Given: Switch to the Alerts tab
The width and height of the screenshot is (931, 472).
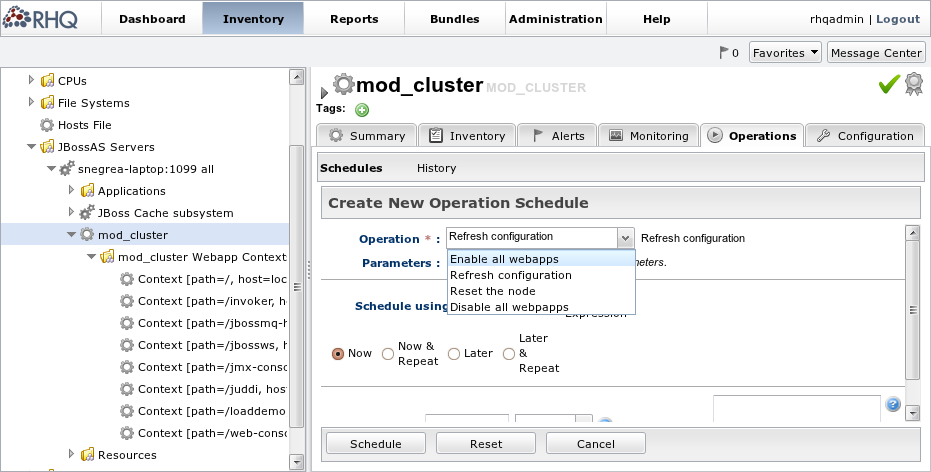Looking at the screenshot, I should coord(558,135).
